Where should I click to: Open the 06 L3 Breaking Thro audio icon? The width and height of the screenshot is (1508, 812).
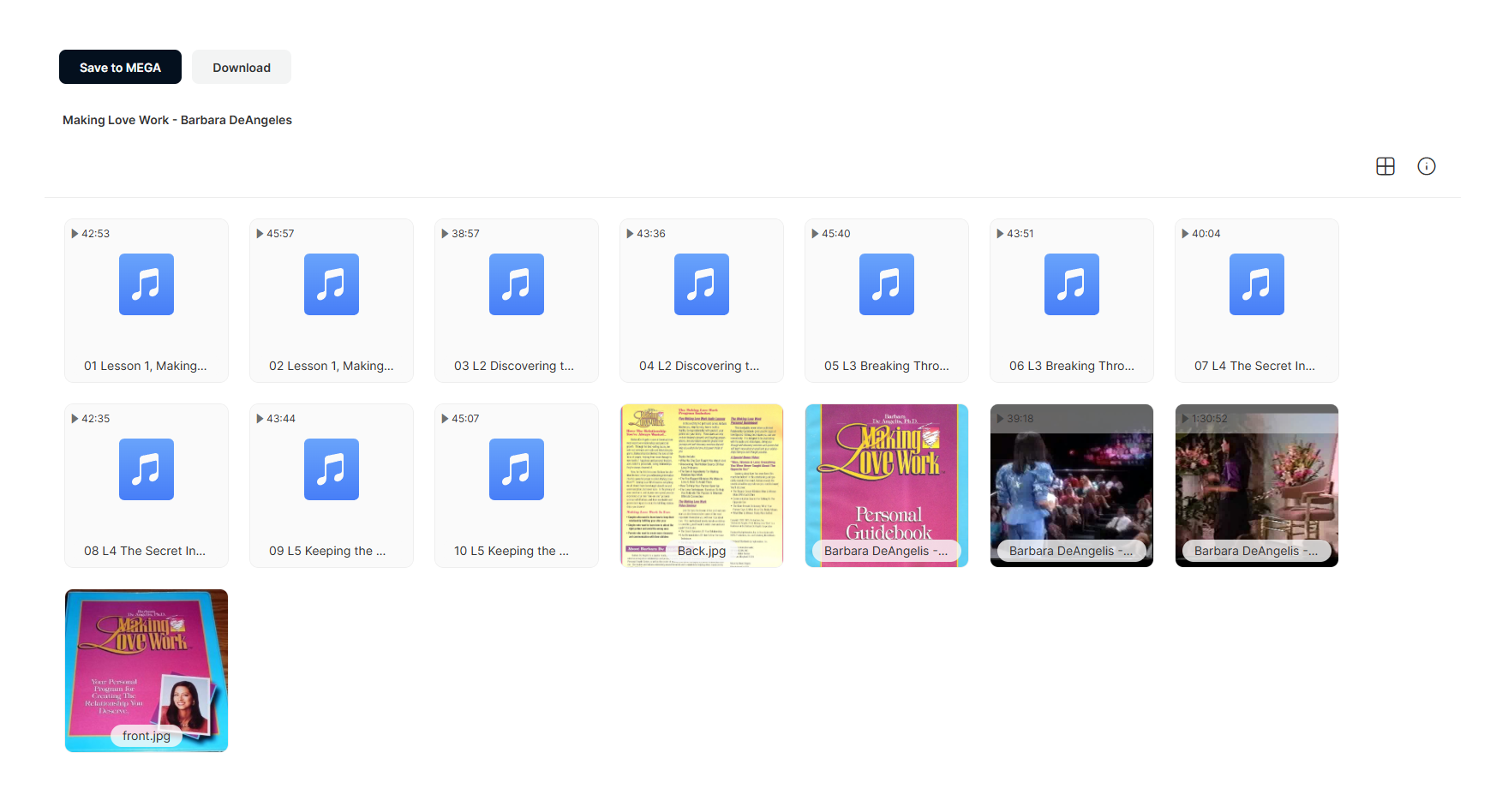(x=1072, y=284)
